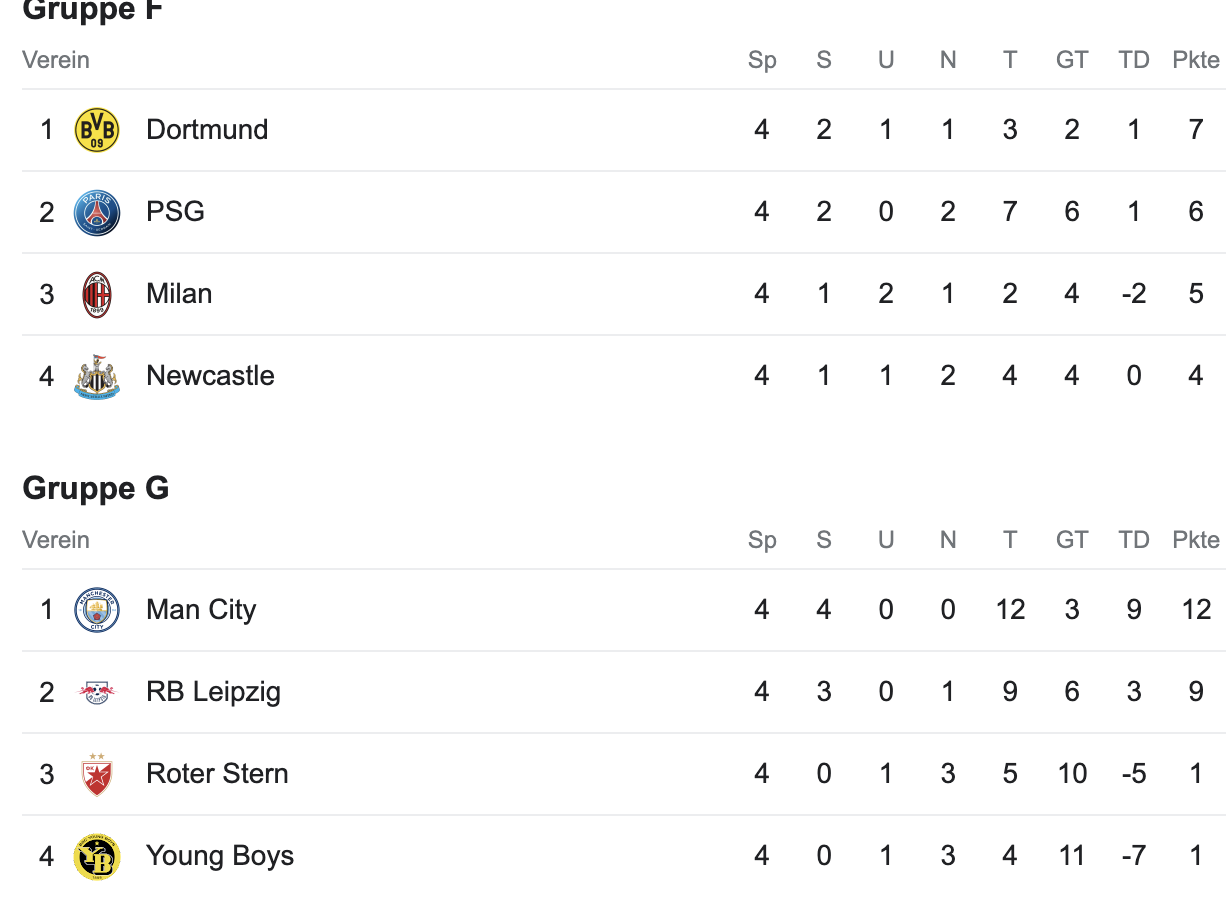Click the RB Leipzig logo
Screen dimensions: 1226x922
[x=97, y=692]
